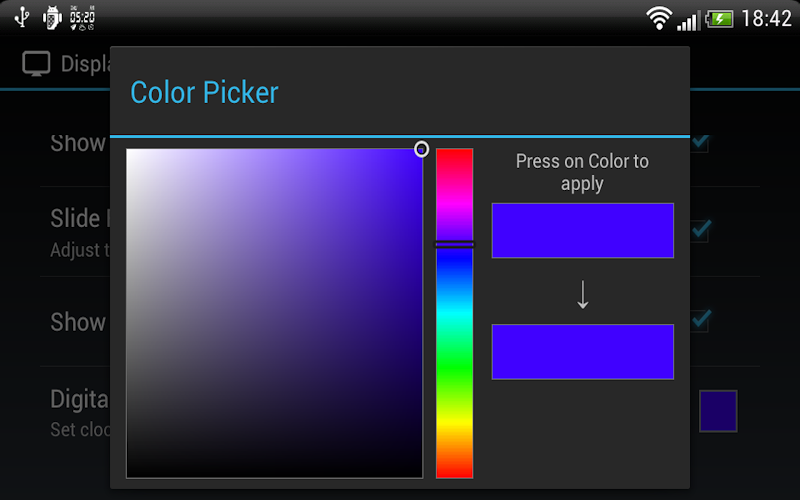Image resolution: width=800 pixels, height=500 pixels.
Task: Apply the new color in the lower box
Action: (x=582, y=351)
